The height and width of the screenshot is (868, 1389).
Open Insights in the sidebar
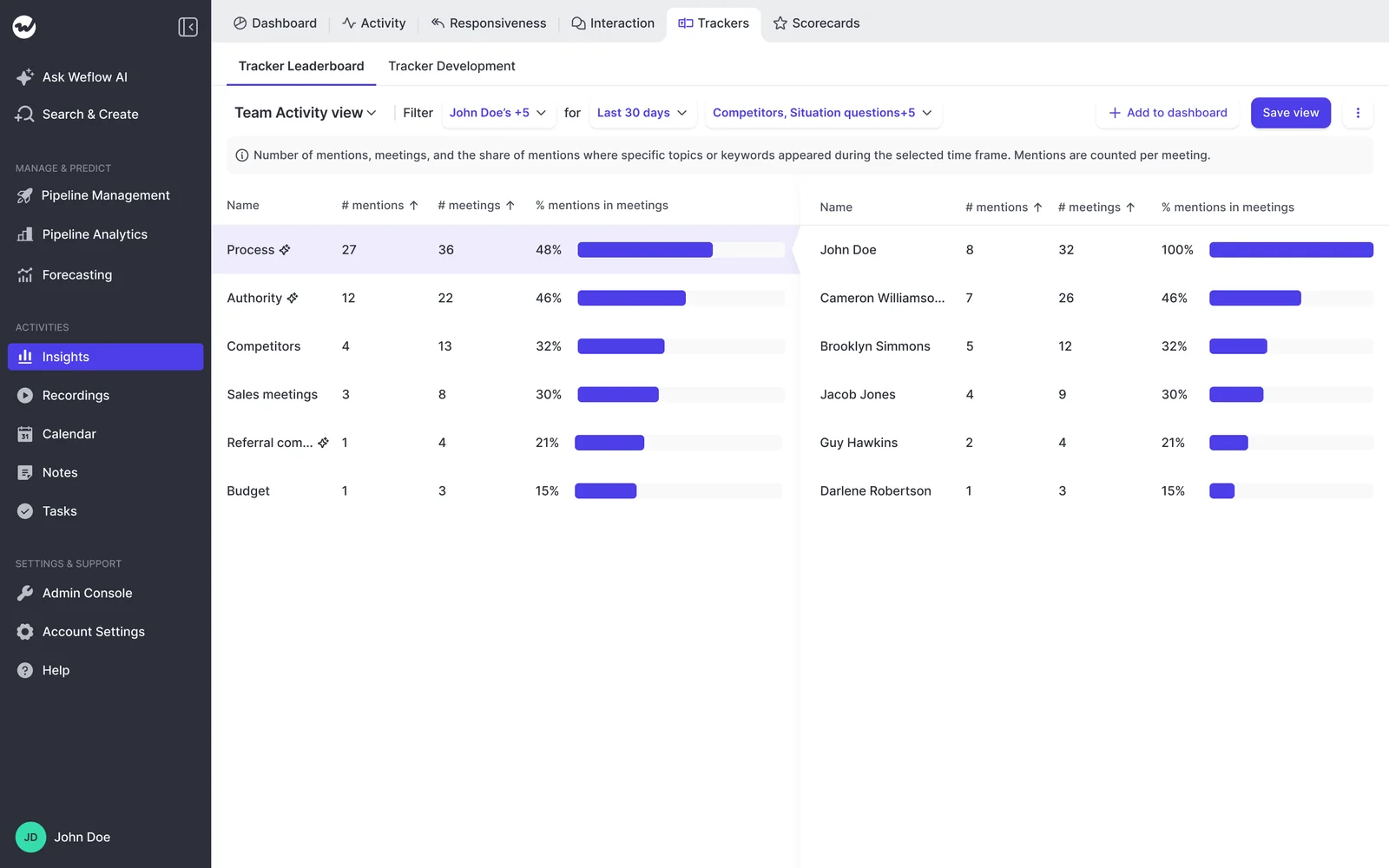[x=106, y=357]
